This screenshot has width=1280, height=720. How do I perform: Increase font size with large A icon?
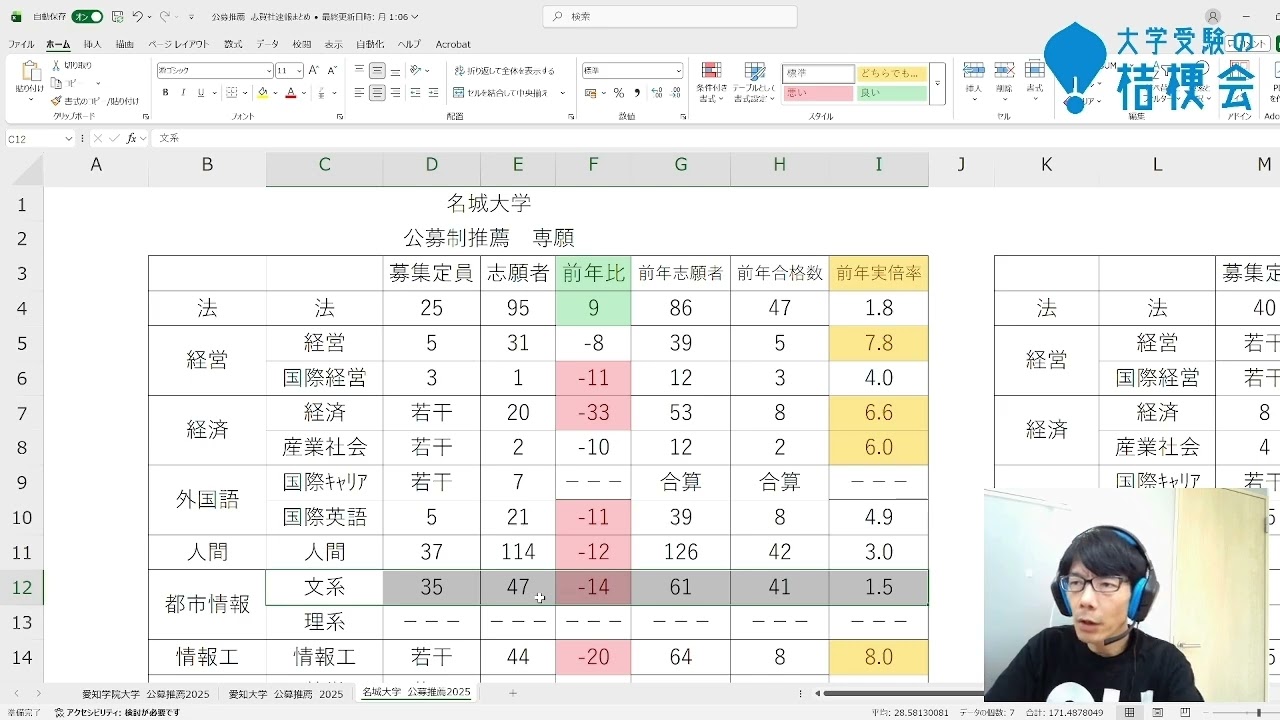[314, 70]
